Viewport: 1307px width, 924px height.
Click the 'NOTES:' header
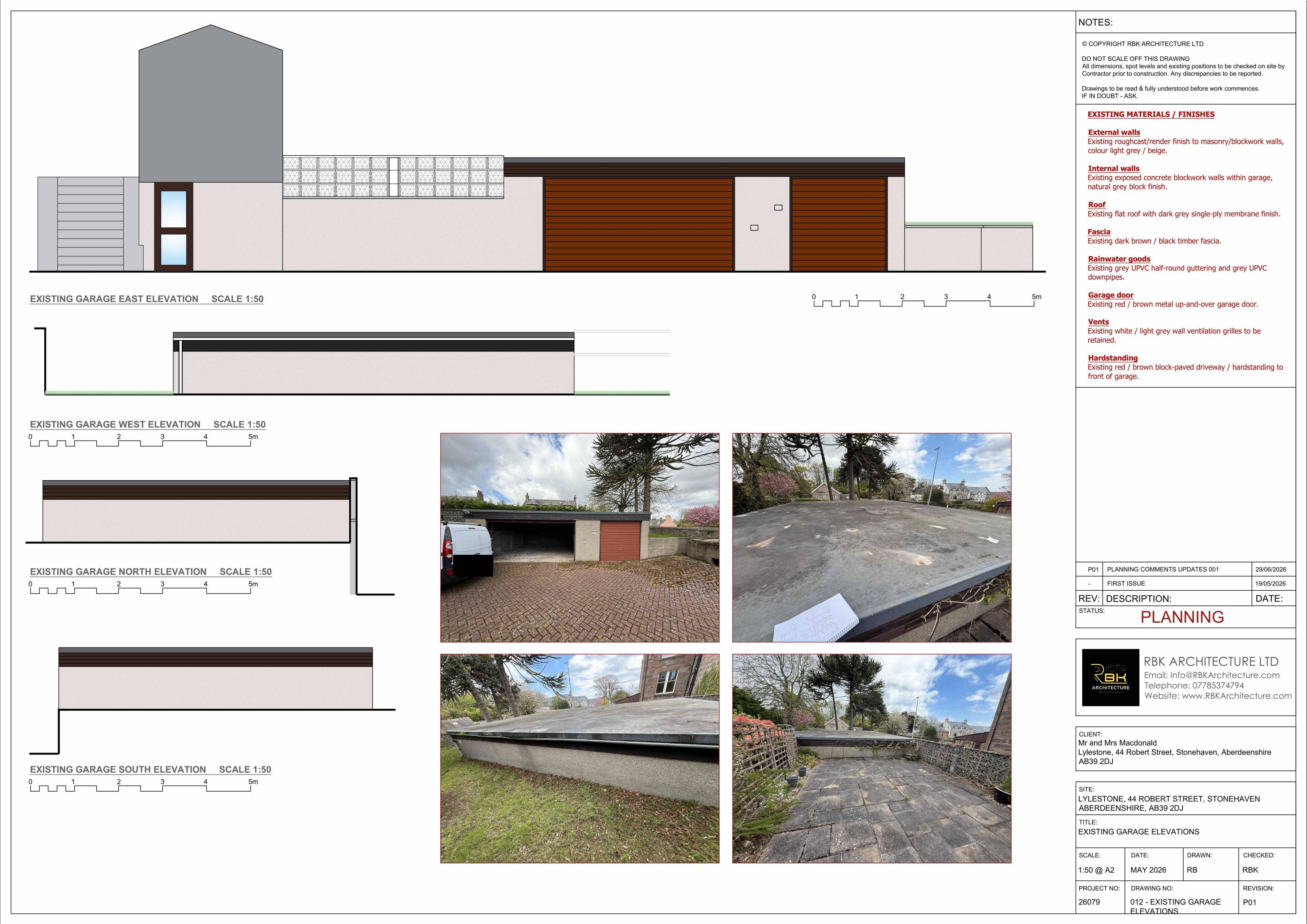coord(1095,23)
